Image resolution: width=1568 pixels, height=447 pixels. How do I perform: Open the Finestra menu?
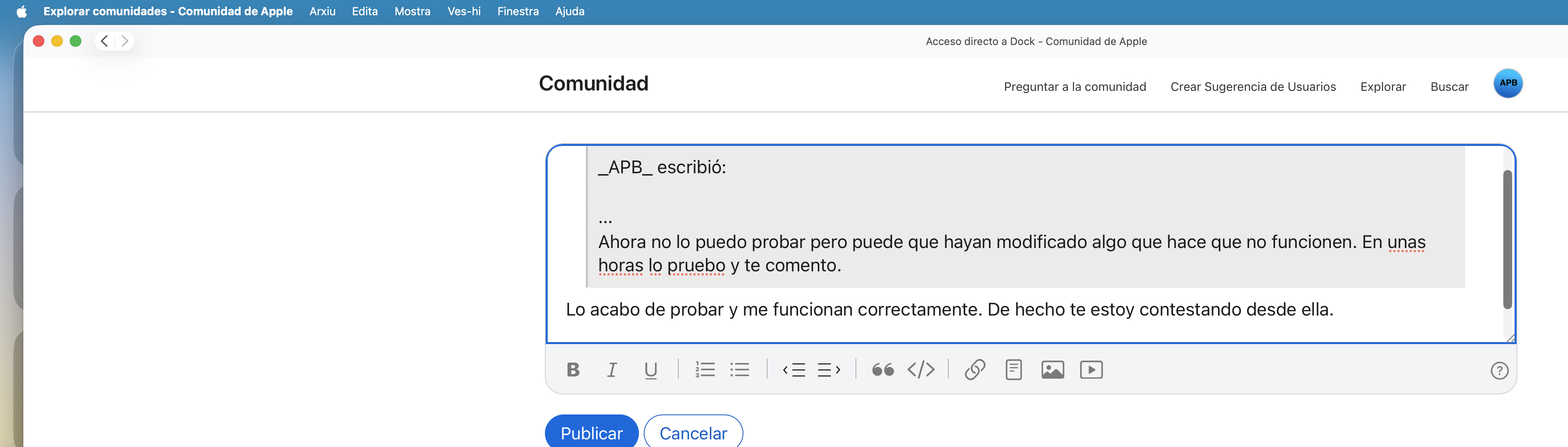coord(518,11)
